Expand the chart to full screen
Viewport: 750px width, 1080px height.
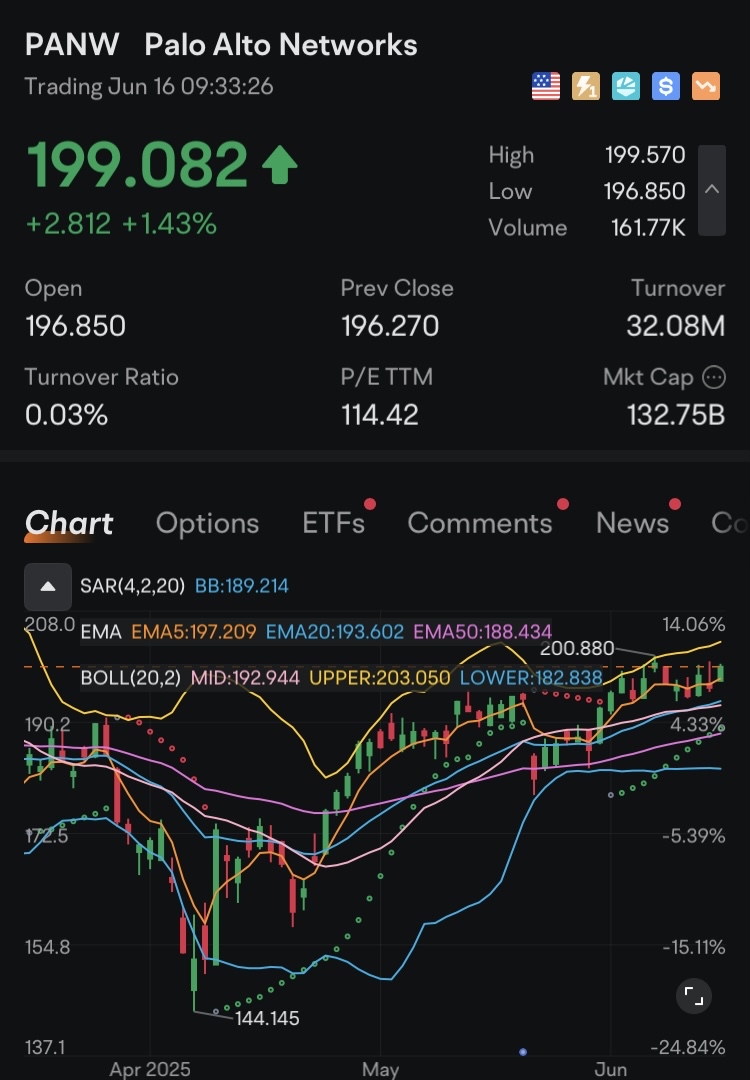[x=694, y=996]
